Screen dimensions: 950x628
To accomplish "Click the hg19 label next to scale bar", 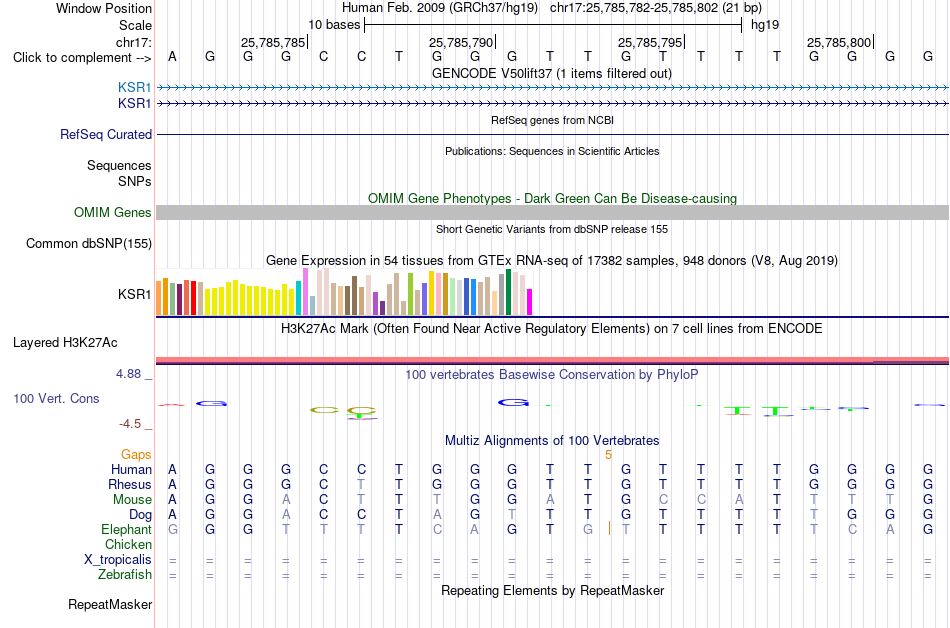I will click(765, 25).
